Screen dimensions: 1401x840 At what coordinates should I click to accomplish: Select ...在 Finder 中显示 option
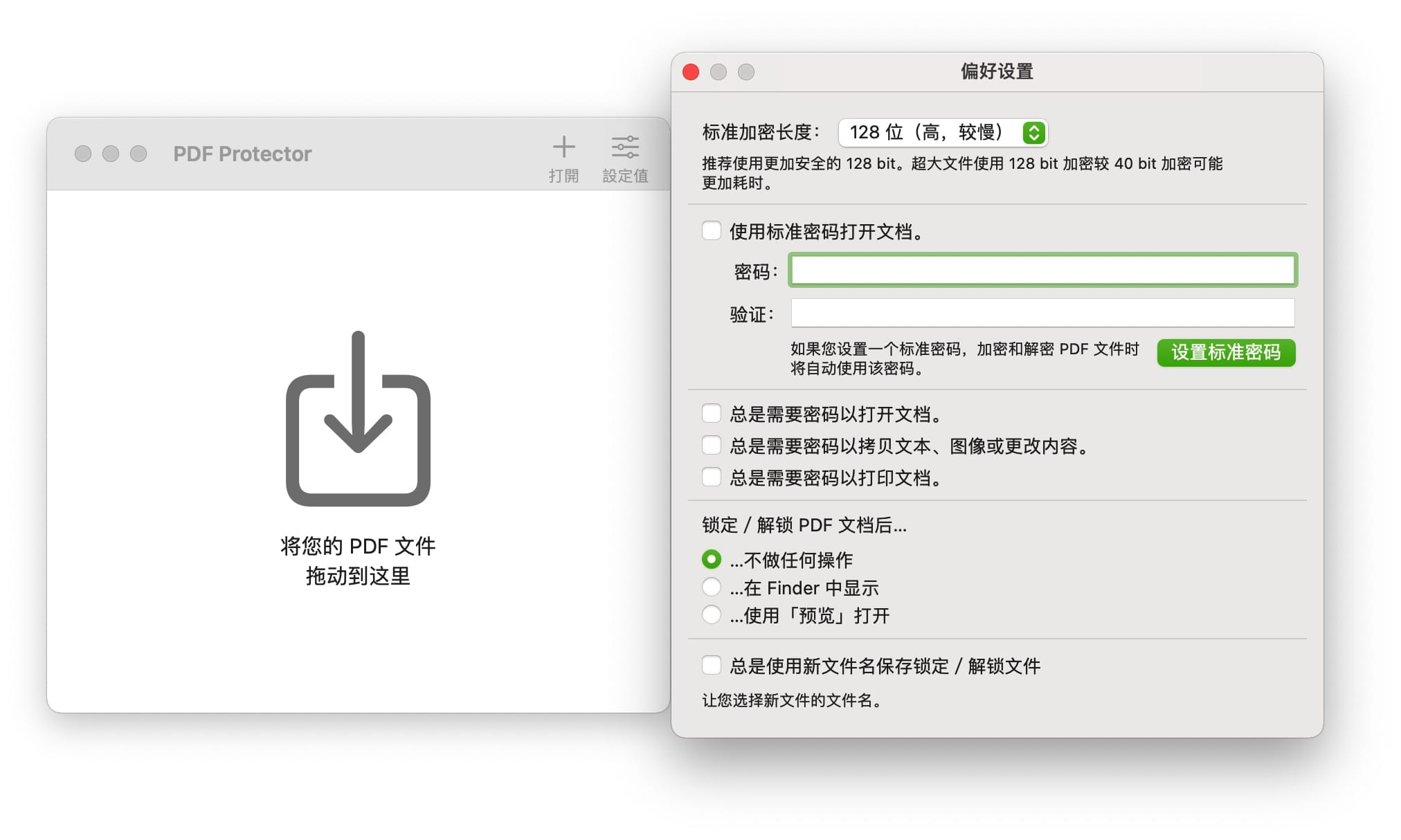pos(712,587)
